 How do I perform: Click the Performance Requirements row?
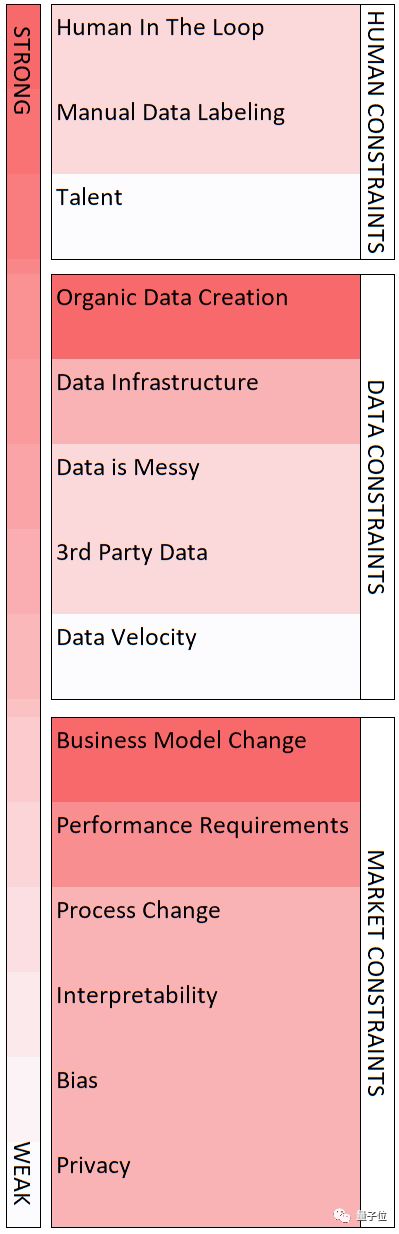click(x=206, y=844)
